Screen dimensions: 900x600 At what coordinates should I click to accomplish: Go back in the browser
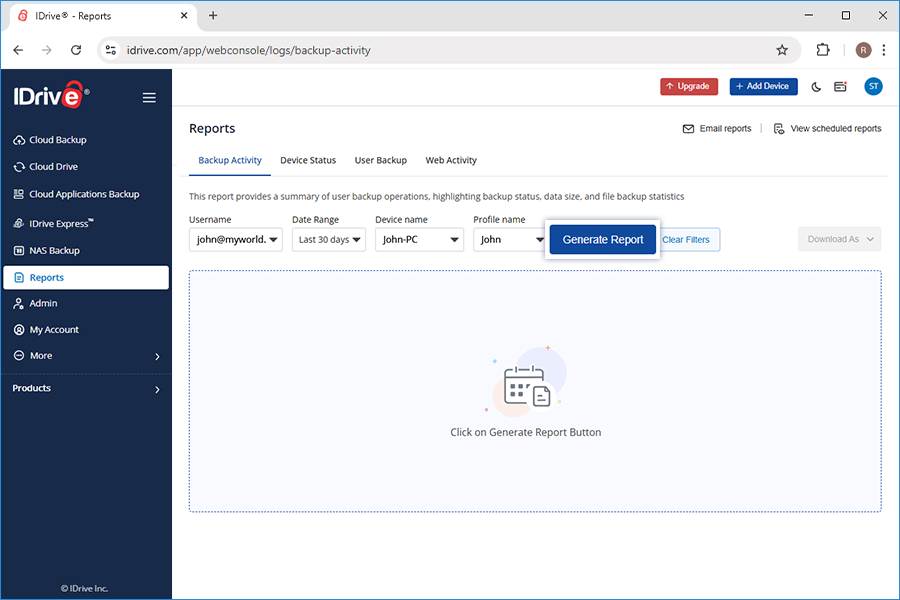click(18, 50)
